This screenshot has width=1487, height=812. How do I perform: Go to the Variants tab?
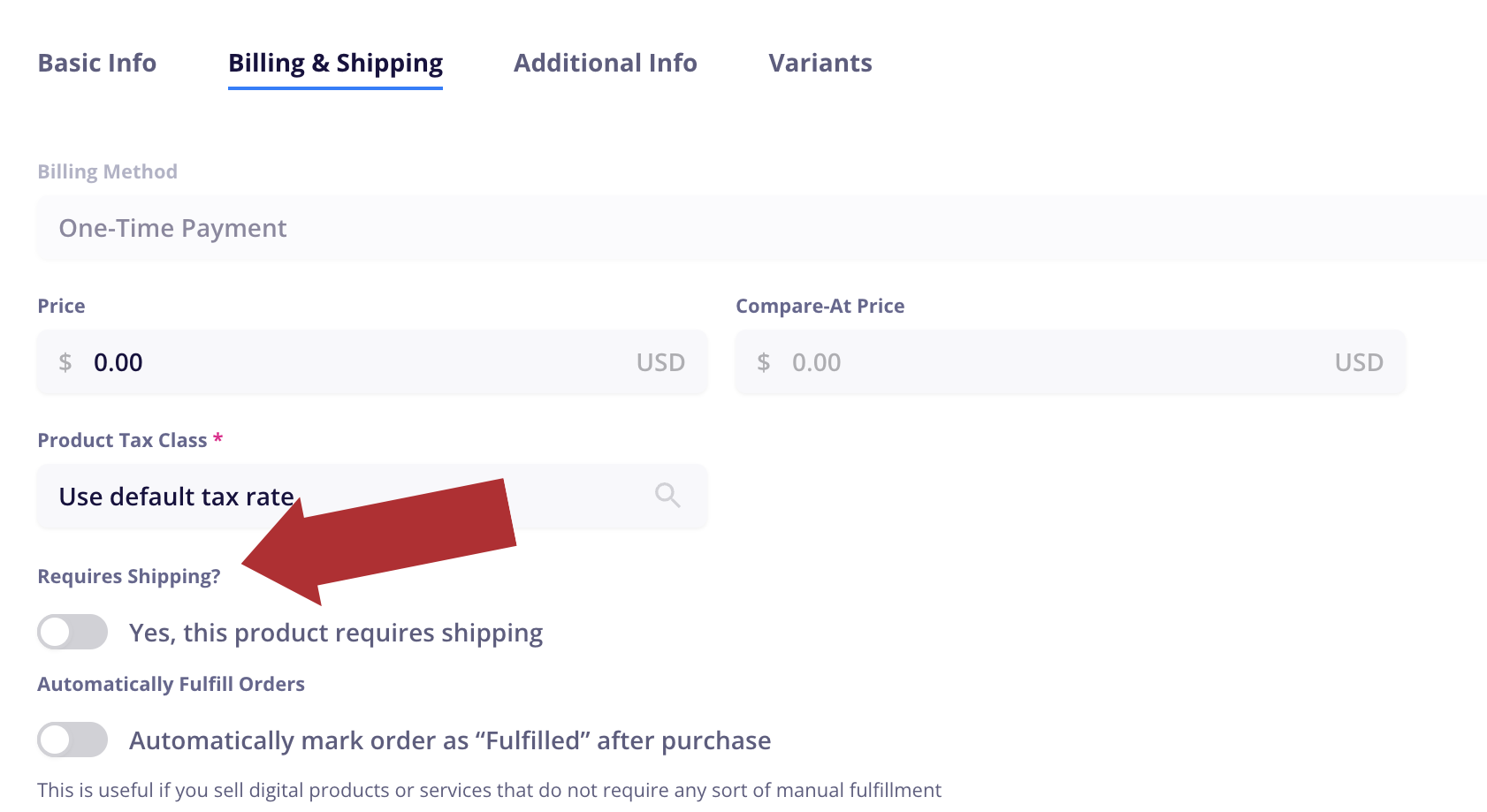point(820,64)
